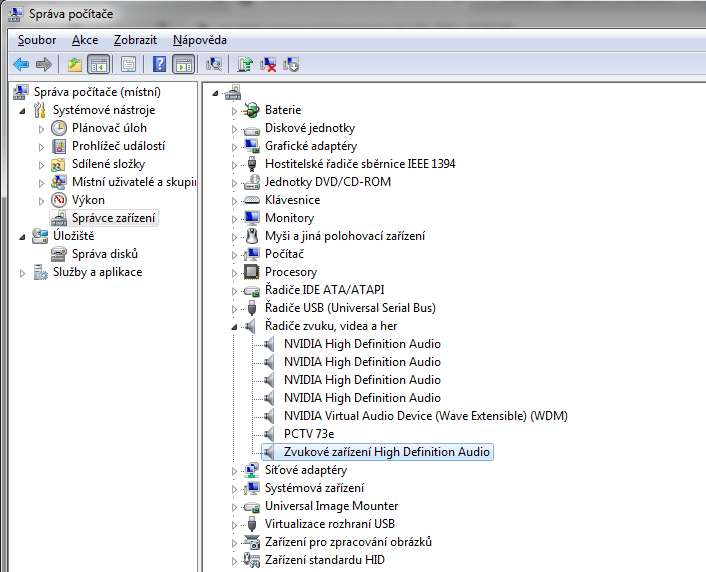Expand the Počítač category

click(x=234, y=255)
